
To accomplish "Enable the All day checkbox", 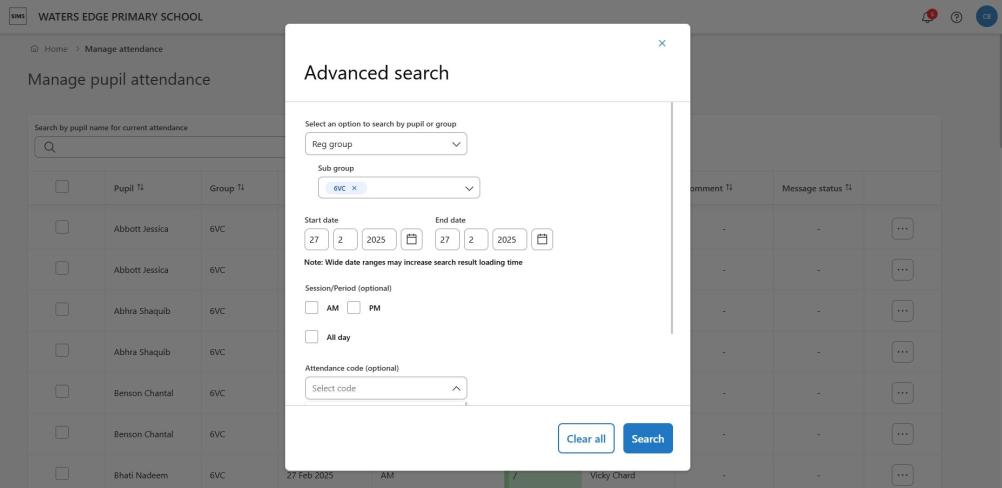I will [x=312, y=337].
